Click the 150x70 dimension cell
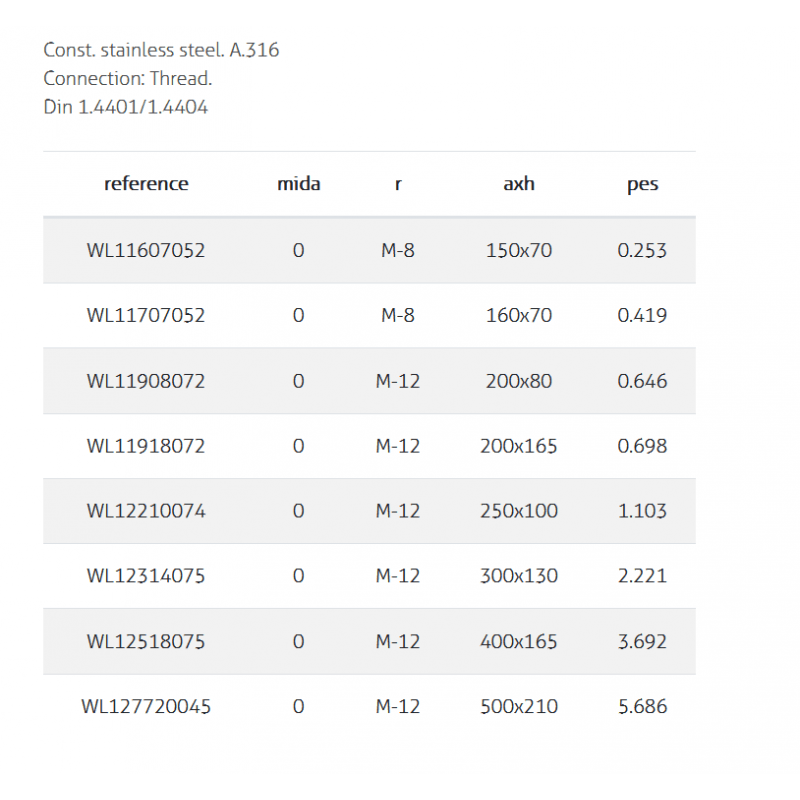Viewport: 800px width, 800px height. 518,250
